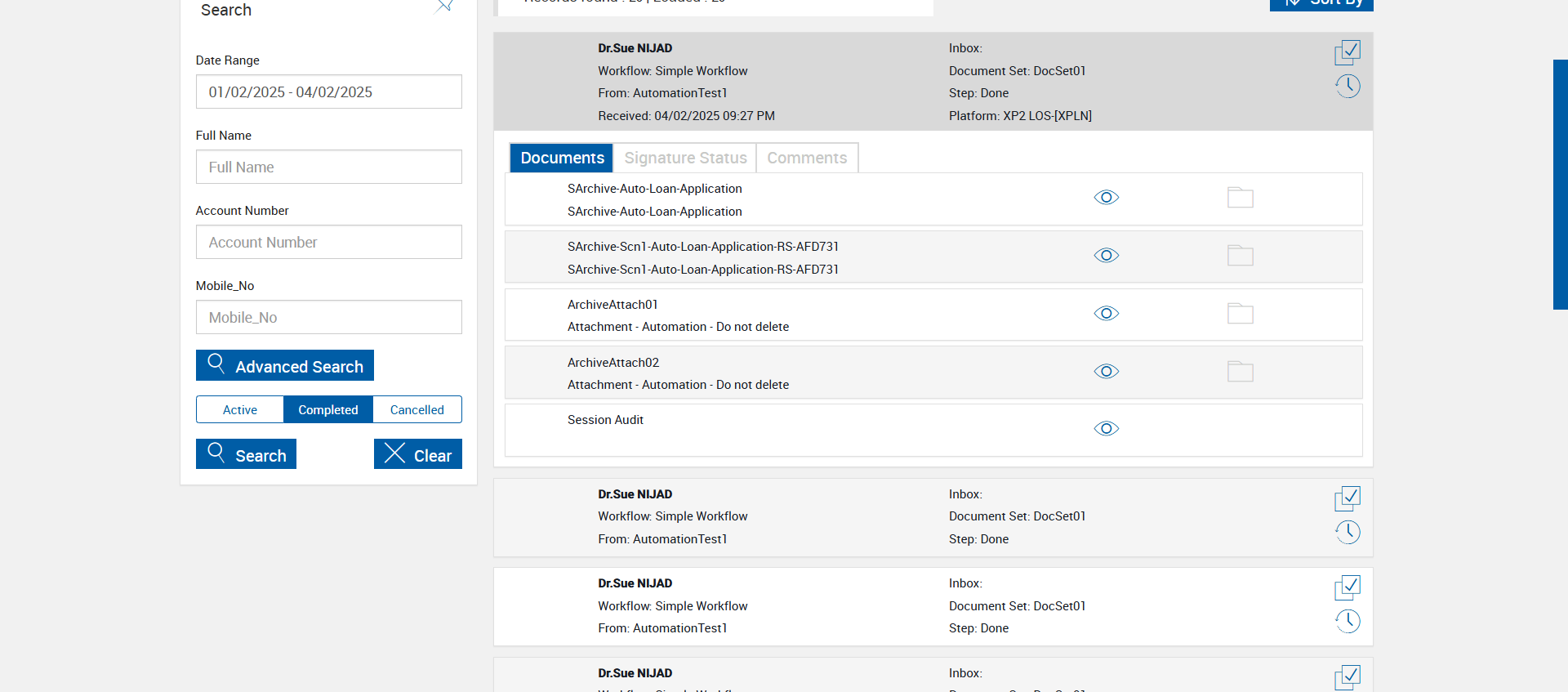Click history clock icon on second Dr.Sue NIJAD record

tap(1347, 532)
